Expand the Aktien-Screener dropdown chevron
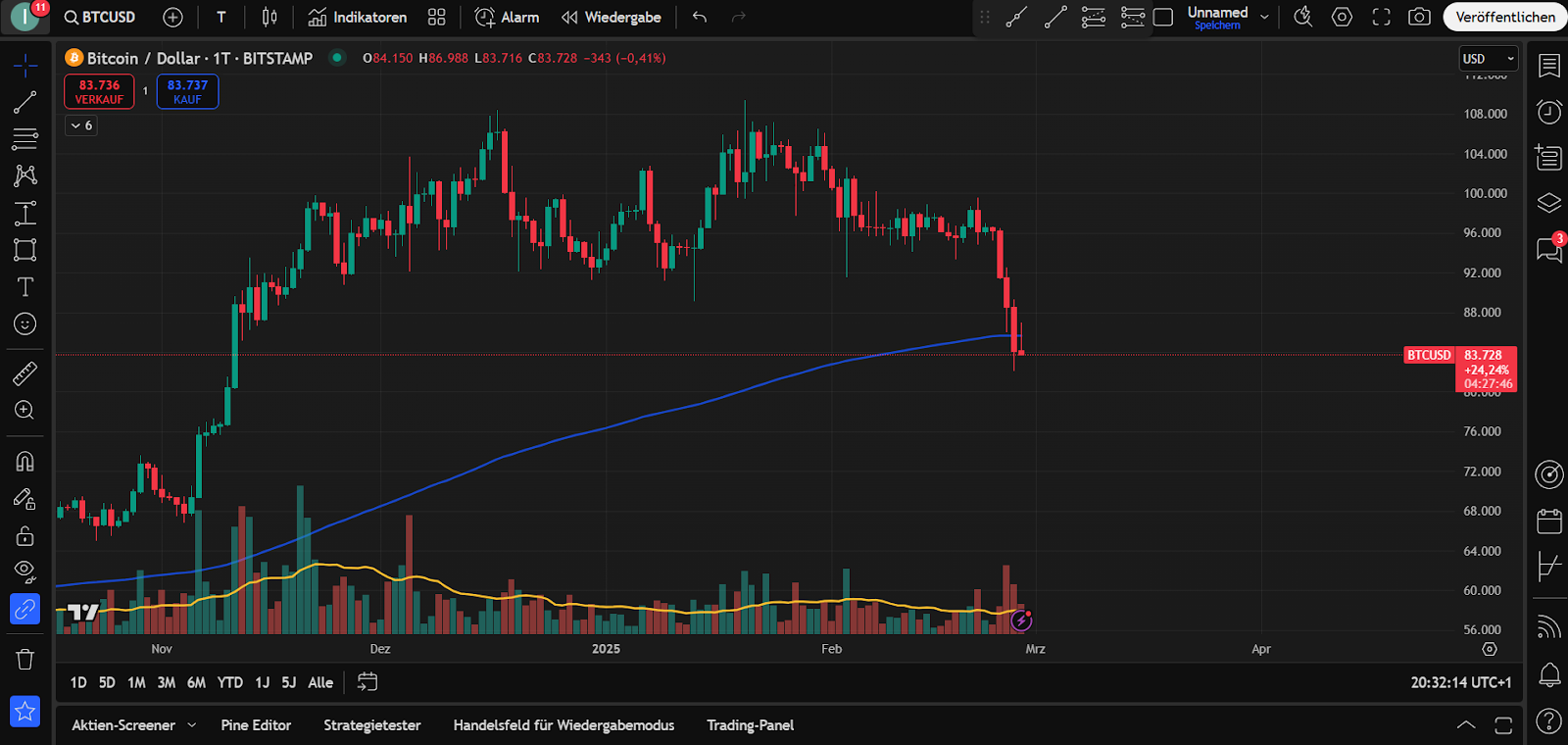1568x745 pixels. (x=191, y=725)
